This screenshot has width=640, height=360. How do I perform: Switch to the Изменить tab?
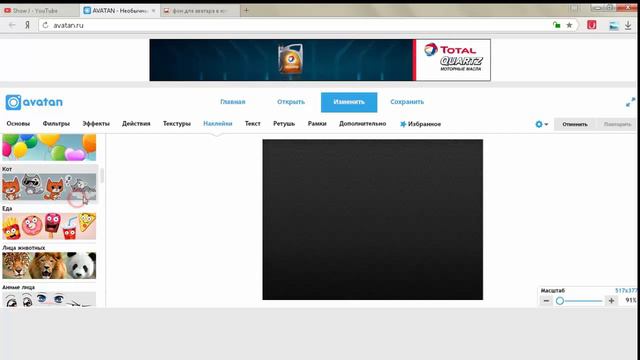pyautogui.click(x=349, y=102)
